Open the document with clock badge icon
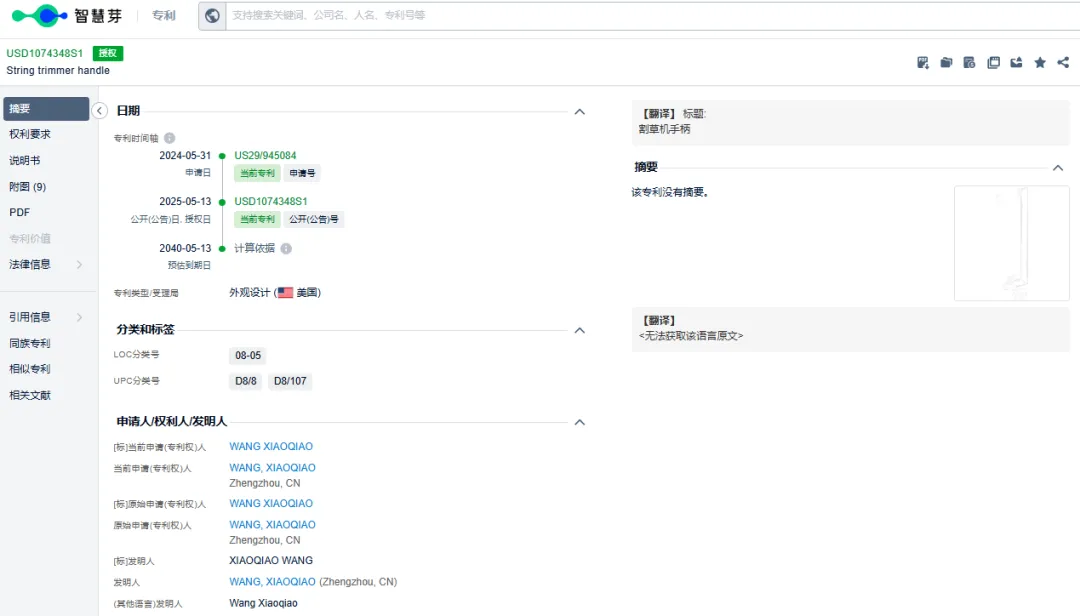The image size is (1080, 616). (970, 63)
